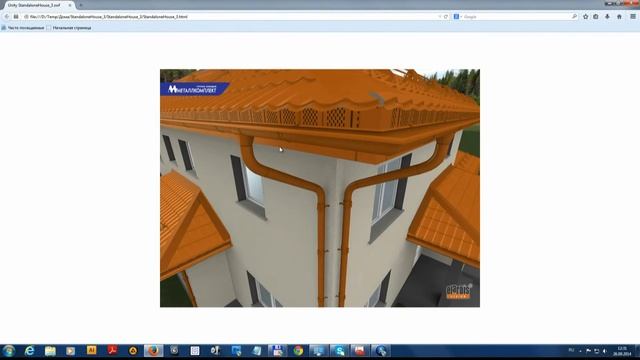Open Google Chrome from the taskbar
The image size is (640, 360).
point(298,351)
